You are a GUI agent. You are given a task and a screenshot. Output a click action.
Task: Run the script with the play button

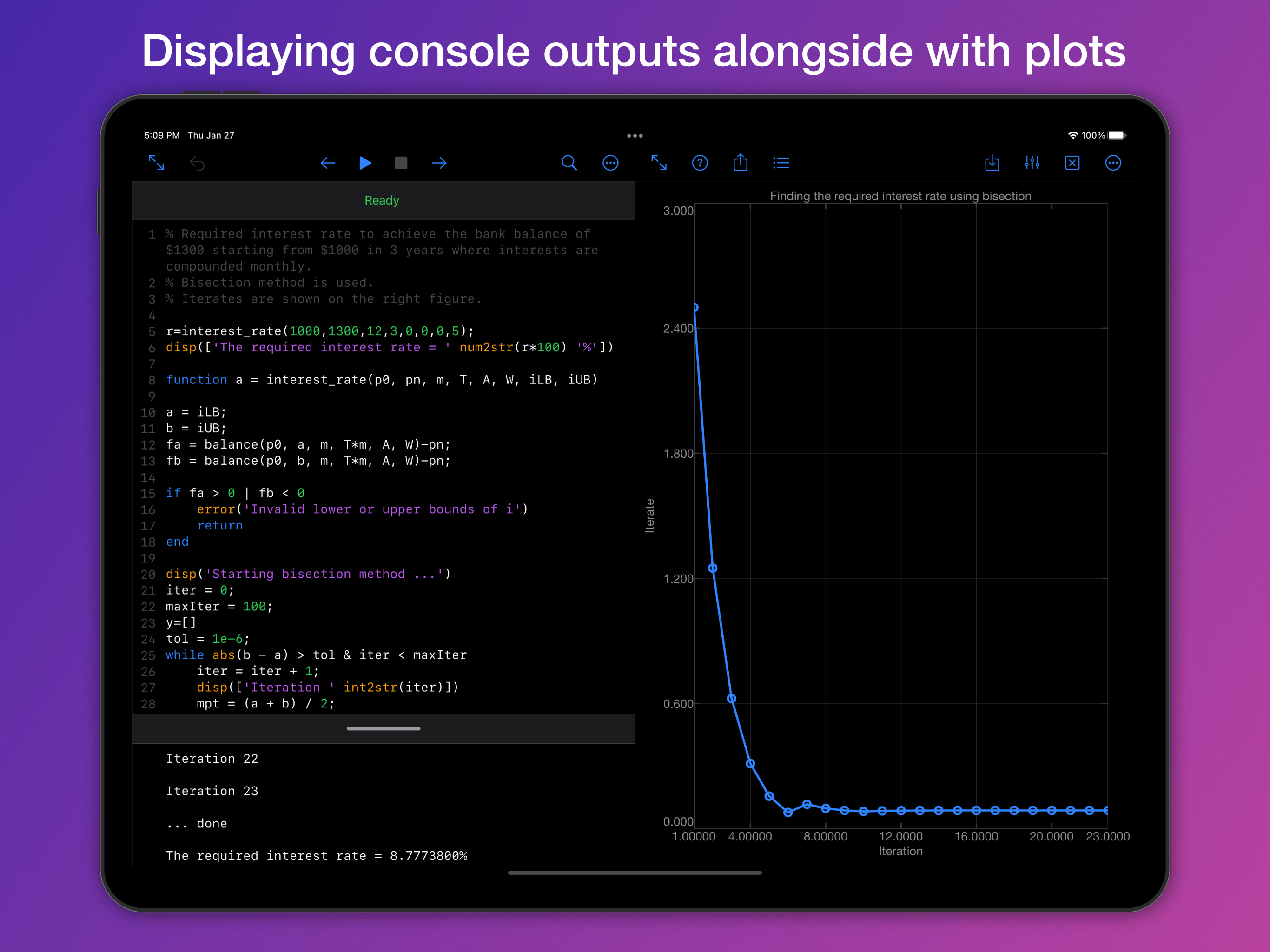pyautogui.click(x=365, y=163)
